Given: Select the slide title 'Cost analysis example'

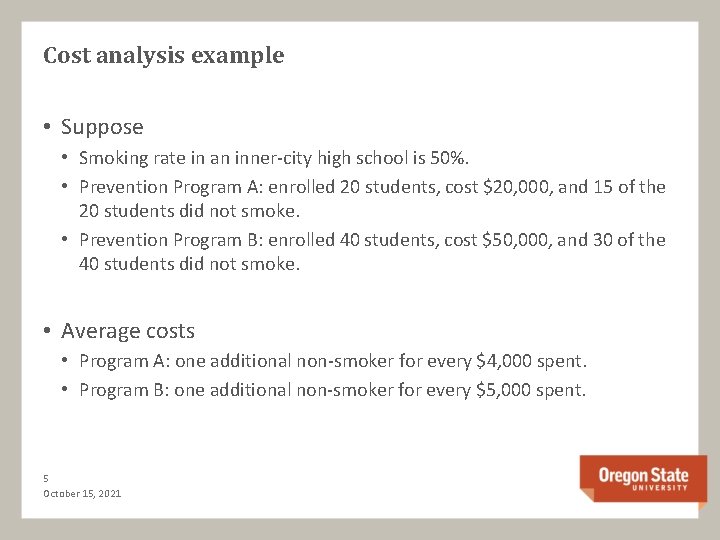Looking at the screenshot, I should click(x=163, y=56).
